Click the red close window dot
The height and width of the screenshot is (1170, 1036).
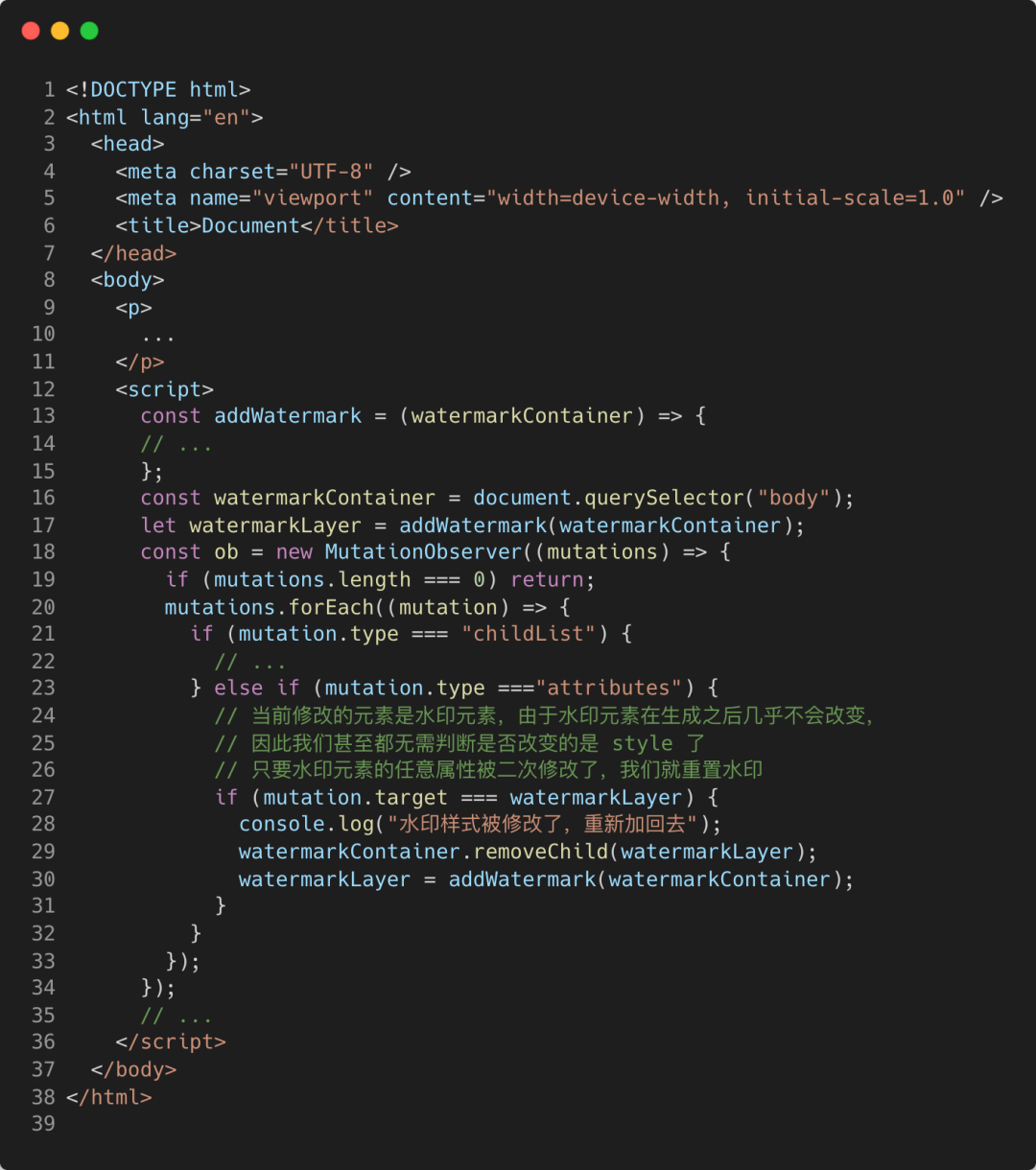click(31, 31)
